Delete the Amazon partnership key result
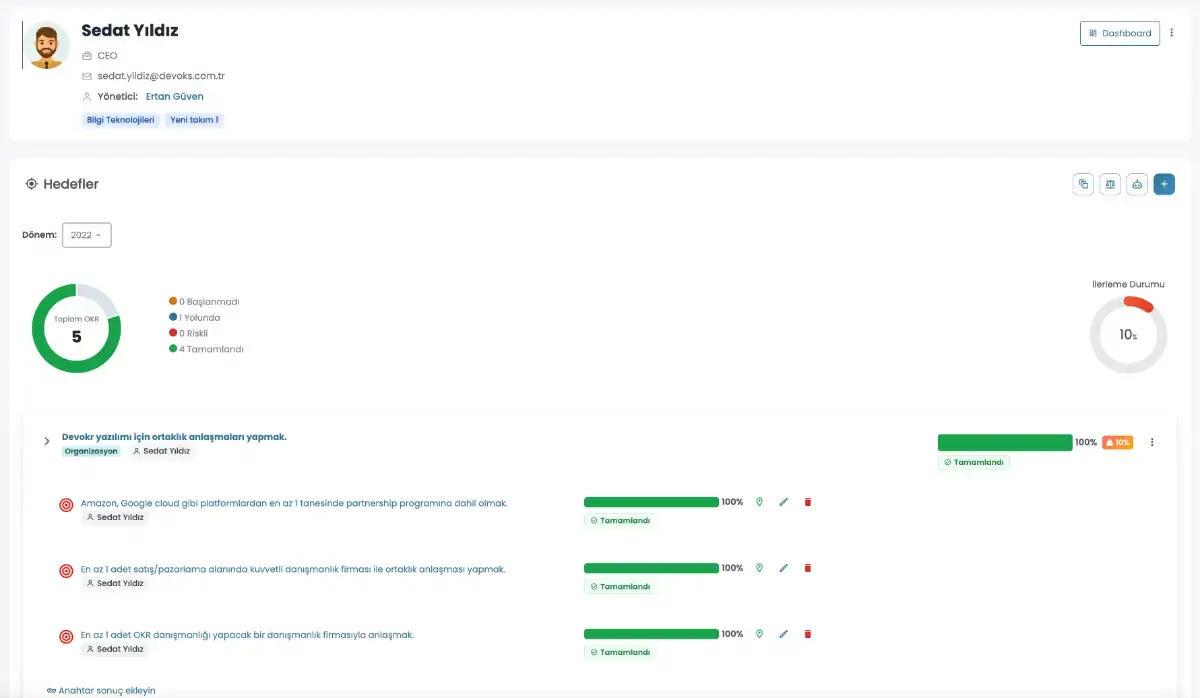 point(808,502)
